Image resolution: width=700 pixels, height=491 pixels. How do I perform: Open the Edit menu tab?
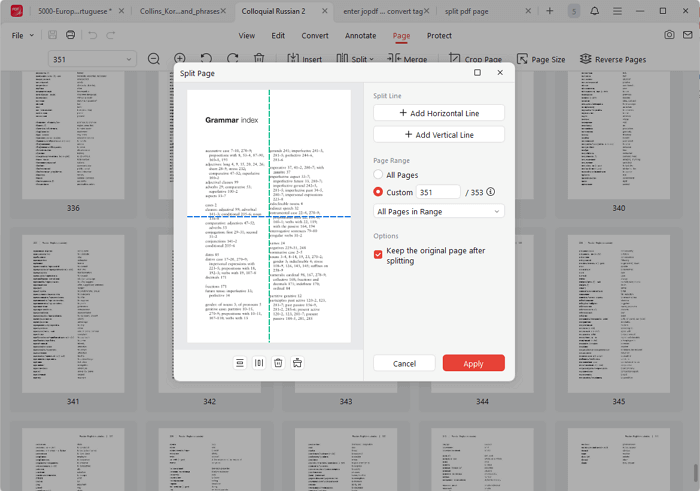[278, 36]
